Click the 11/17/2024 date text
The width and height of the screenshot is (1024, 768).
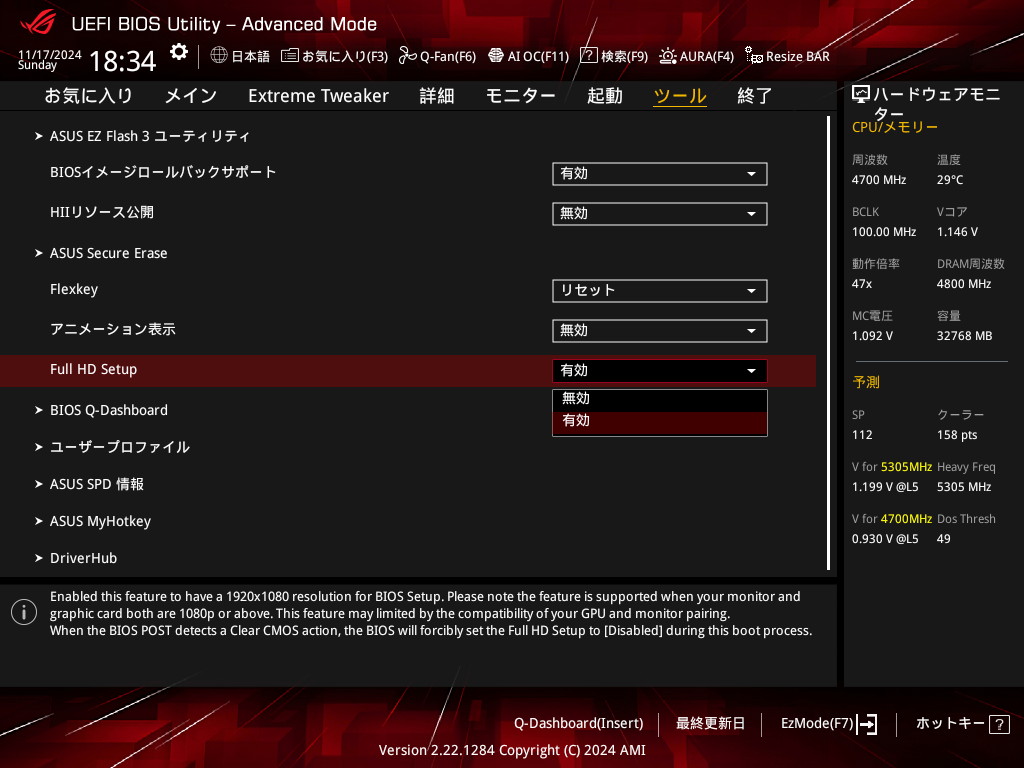coord(50,54)
